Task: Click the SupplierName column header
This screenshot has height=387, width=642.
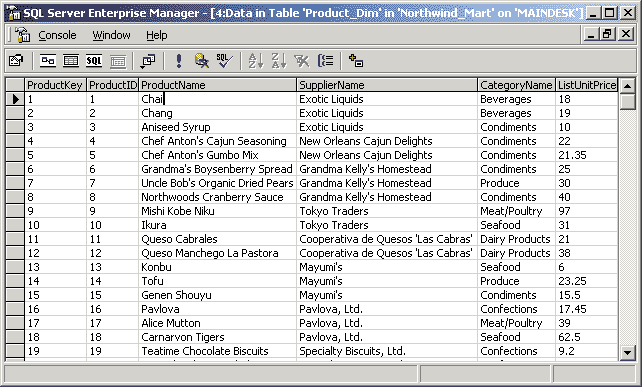Action: (x=387, y=85)
